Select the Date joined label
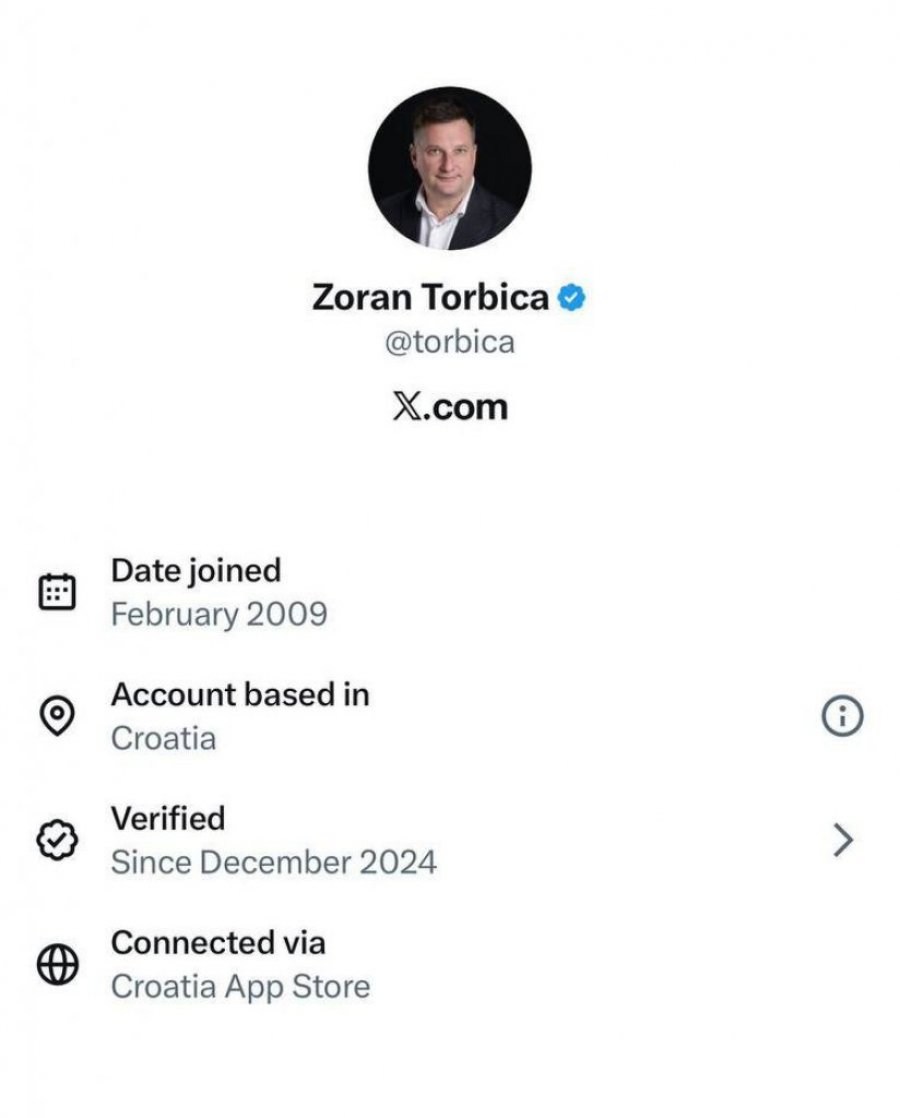The height and width of the screenshot is (1118, 900). [x=196, y=571]
